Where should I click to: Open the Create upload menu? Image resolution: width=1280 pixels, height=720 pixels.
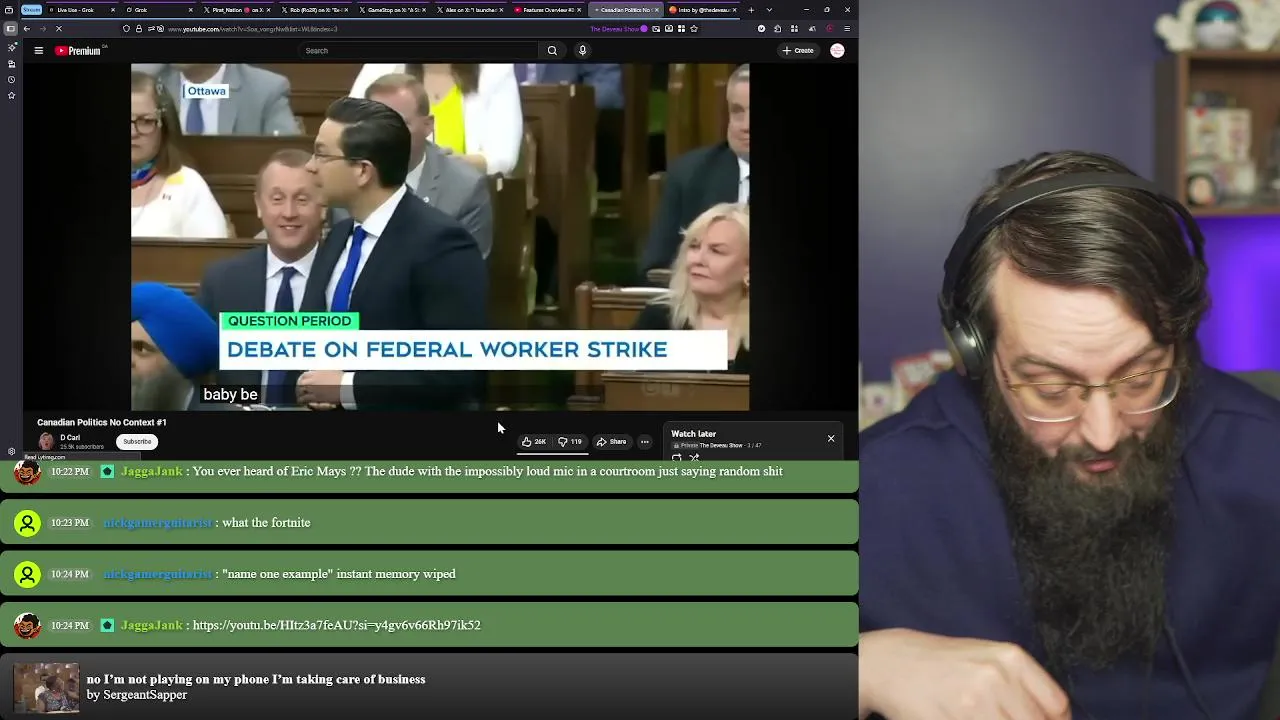point(798,50)
